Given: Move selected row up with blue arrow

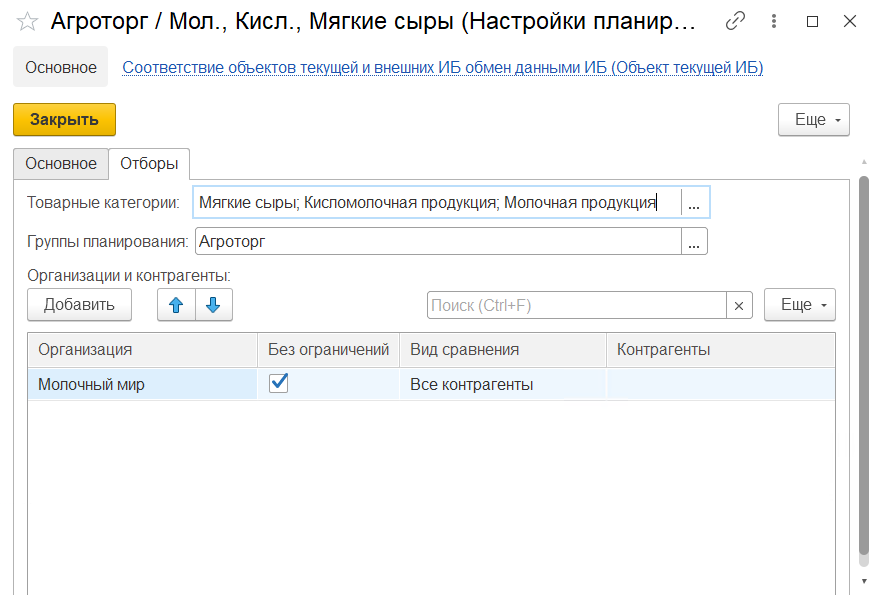Looking at the screenshot, I should point(176,305).
